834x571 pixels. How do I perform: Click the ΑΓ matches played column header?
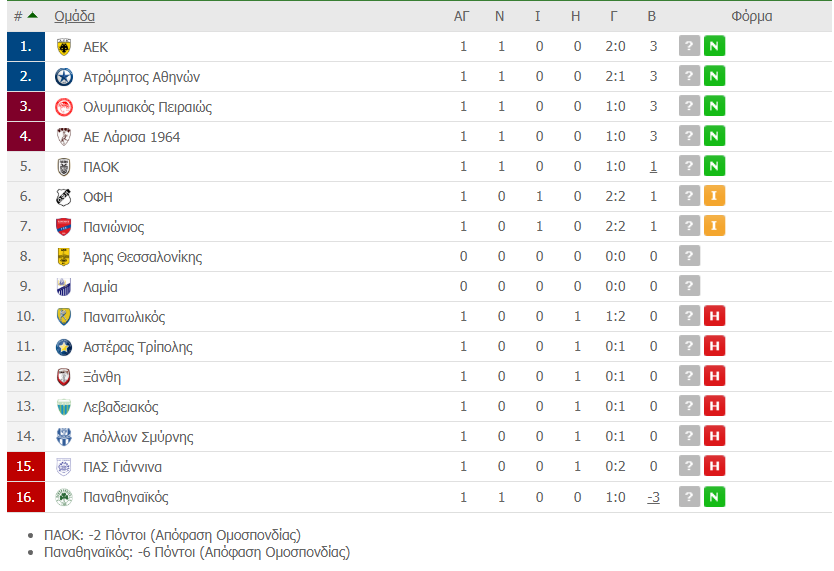pos(462,16)
